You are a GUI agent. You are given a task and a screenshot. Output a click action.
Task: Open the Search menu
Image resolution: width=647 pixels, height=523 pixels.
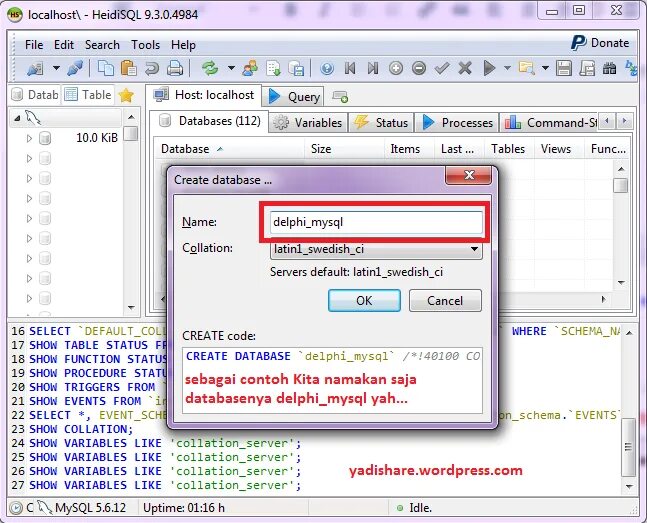(102, 45)
